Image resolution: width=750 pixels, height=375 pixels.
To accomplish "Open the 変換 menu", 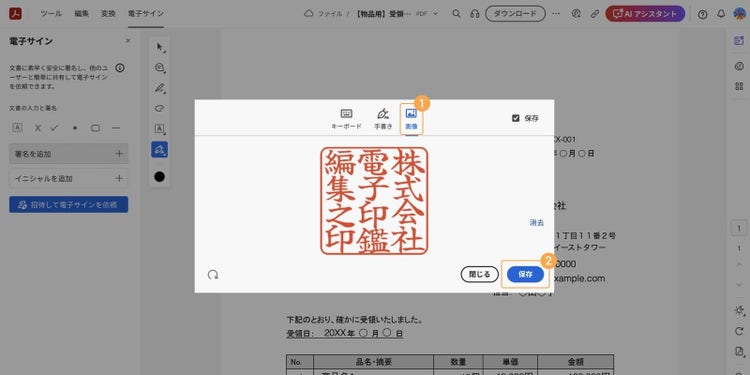I will click(x=108, y=14).
